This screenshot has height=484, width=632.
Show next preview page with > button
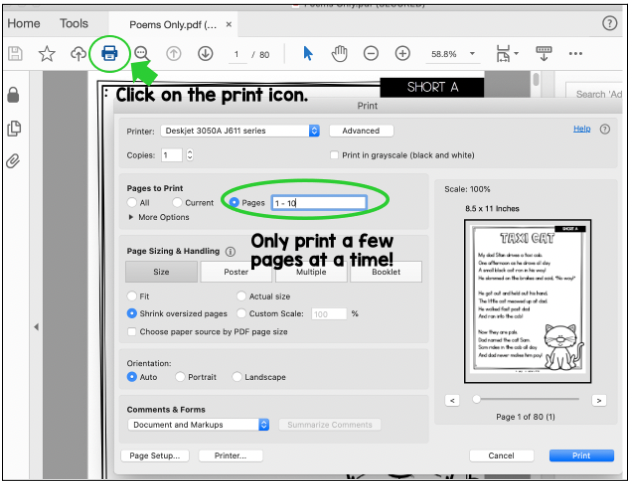coord(599,401)
